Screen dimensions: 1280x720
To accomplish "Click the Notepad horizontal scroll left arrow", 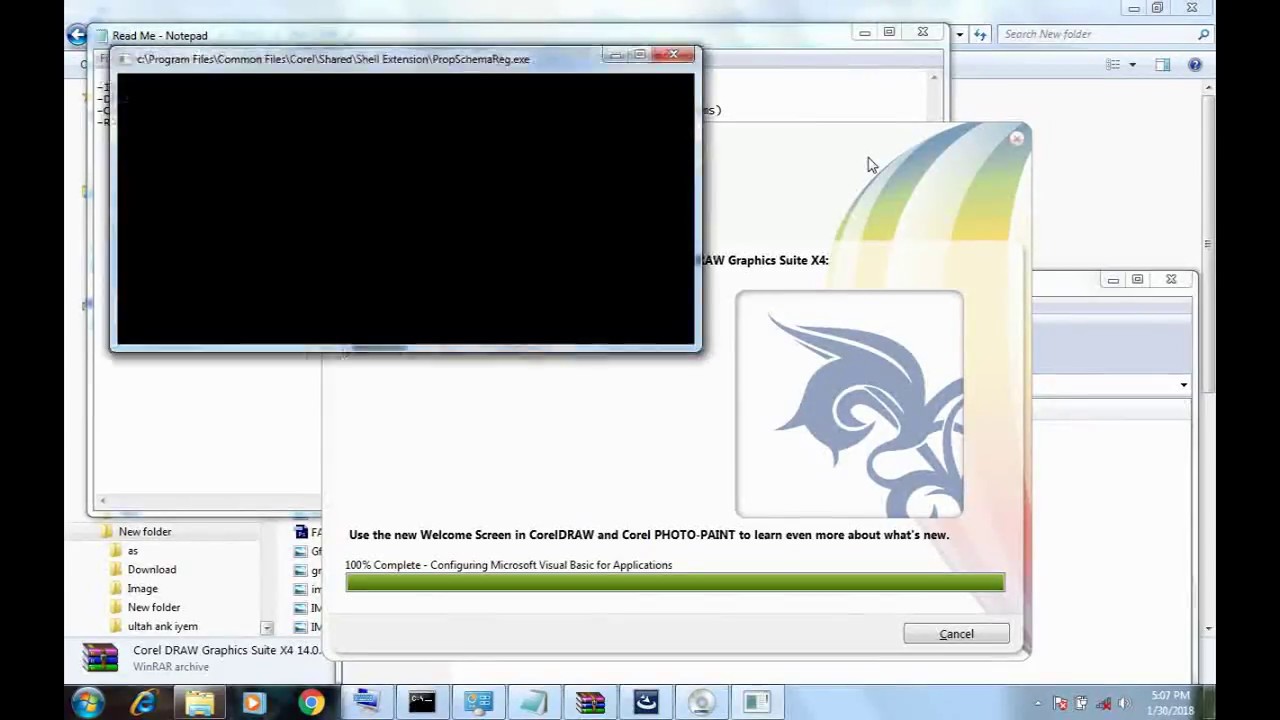I will pos(102,501).
